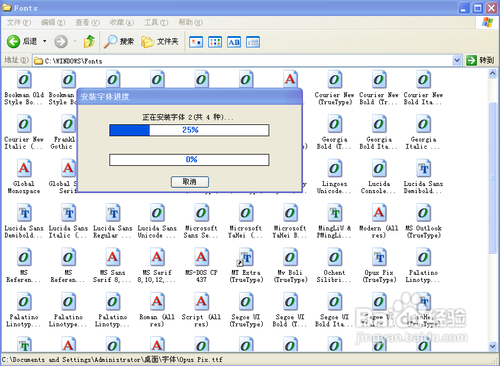The height and width of the screenshot is (366, 500).
Task: Select MS Sans Serif 8,... font icon
Action: (x=113, y=257)
